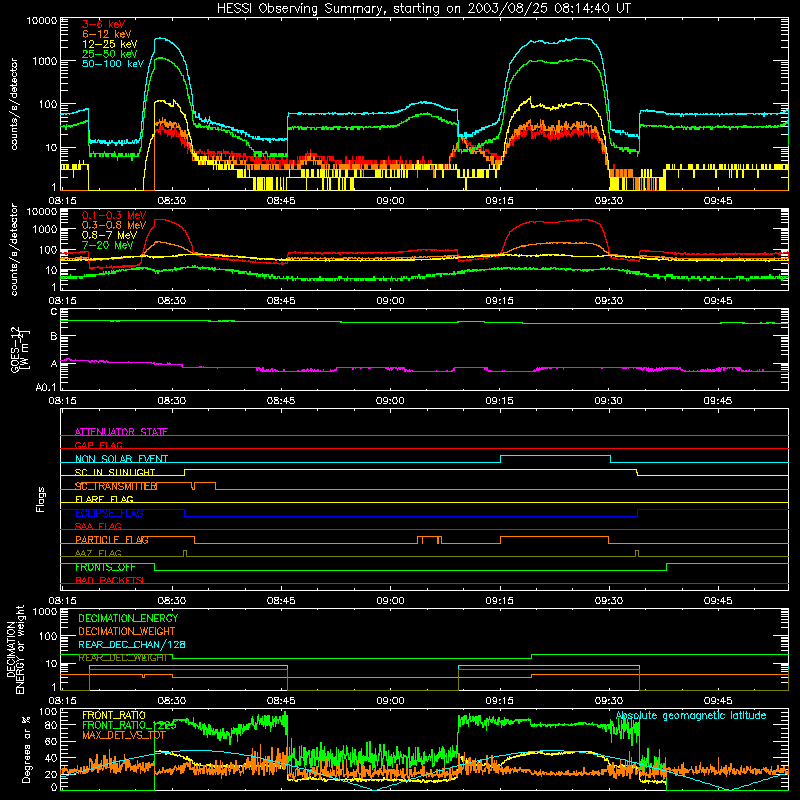Click the 0.3-0.8 MeV legend entry

point(114,225)
